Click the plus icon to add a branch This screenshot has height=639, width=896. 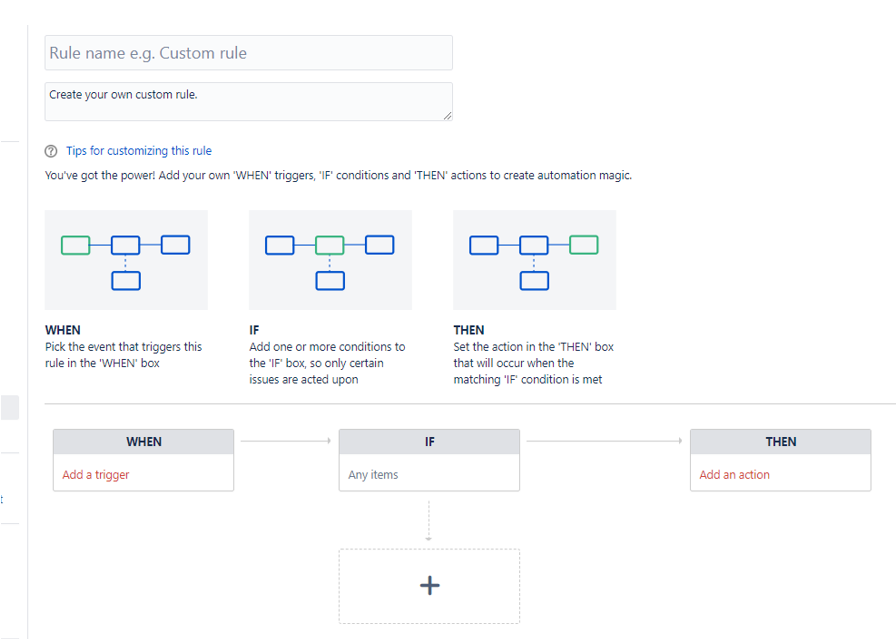tap(429, 585)
